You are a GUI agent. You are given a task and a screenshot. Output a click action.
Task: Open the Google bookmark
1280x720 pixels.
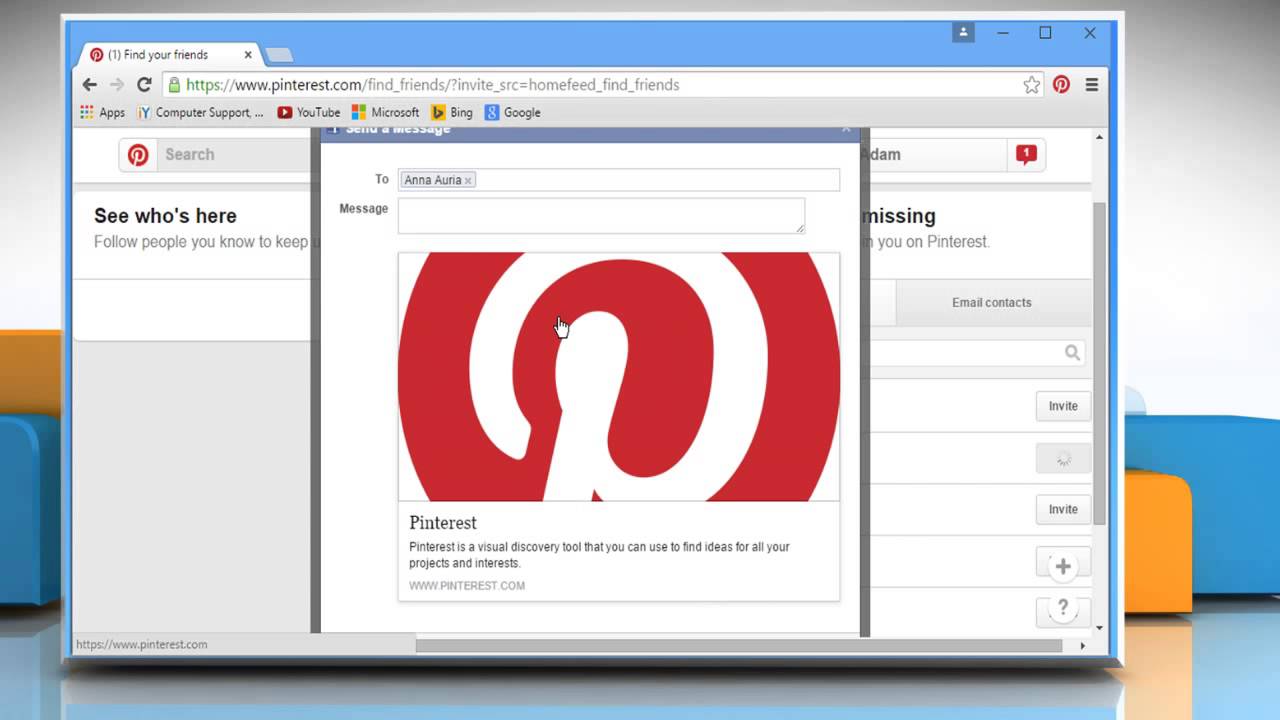click(x=512, y=112)
